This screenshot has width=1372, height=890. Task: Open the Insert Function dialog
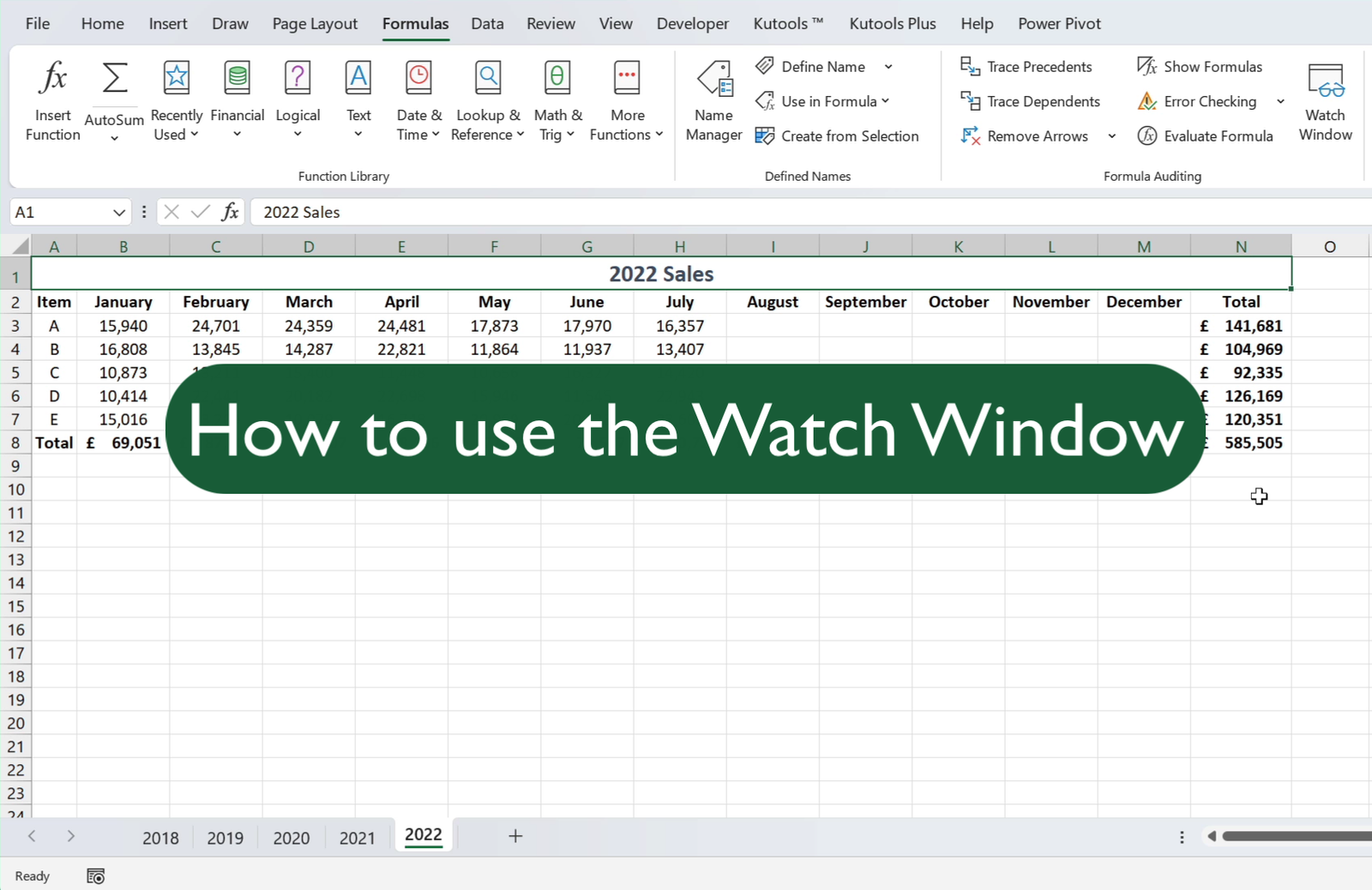pyautogui.click(x=52, y=100)
